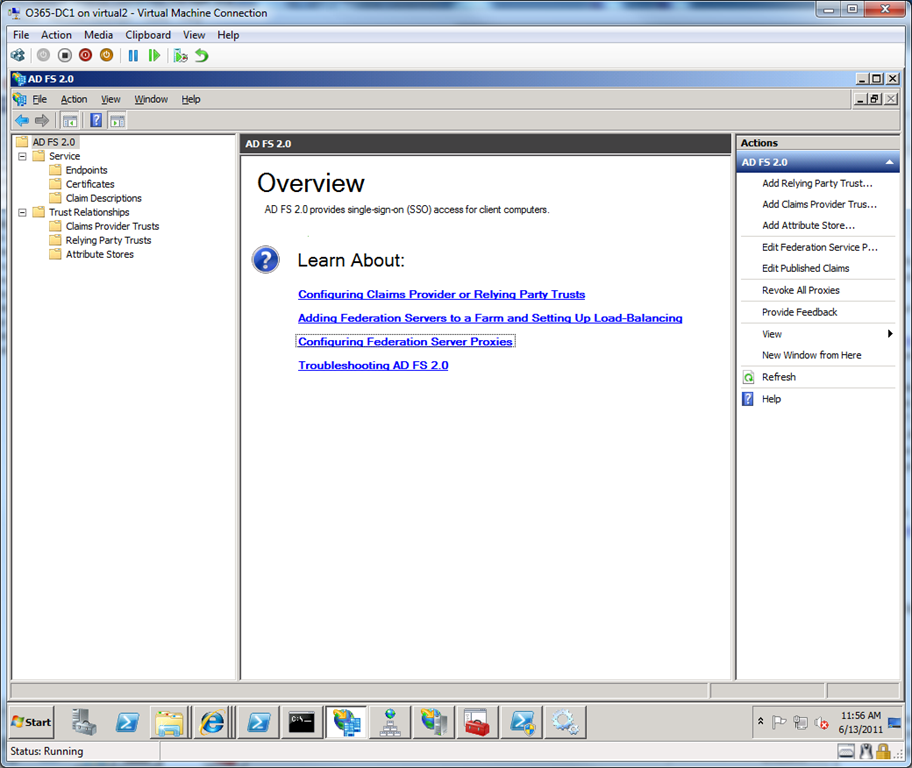Click the green Revert arrow icon
Viewport: 912px width, 768px height.
pos(202,55)
